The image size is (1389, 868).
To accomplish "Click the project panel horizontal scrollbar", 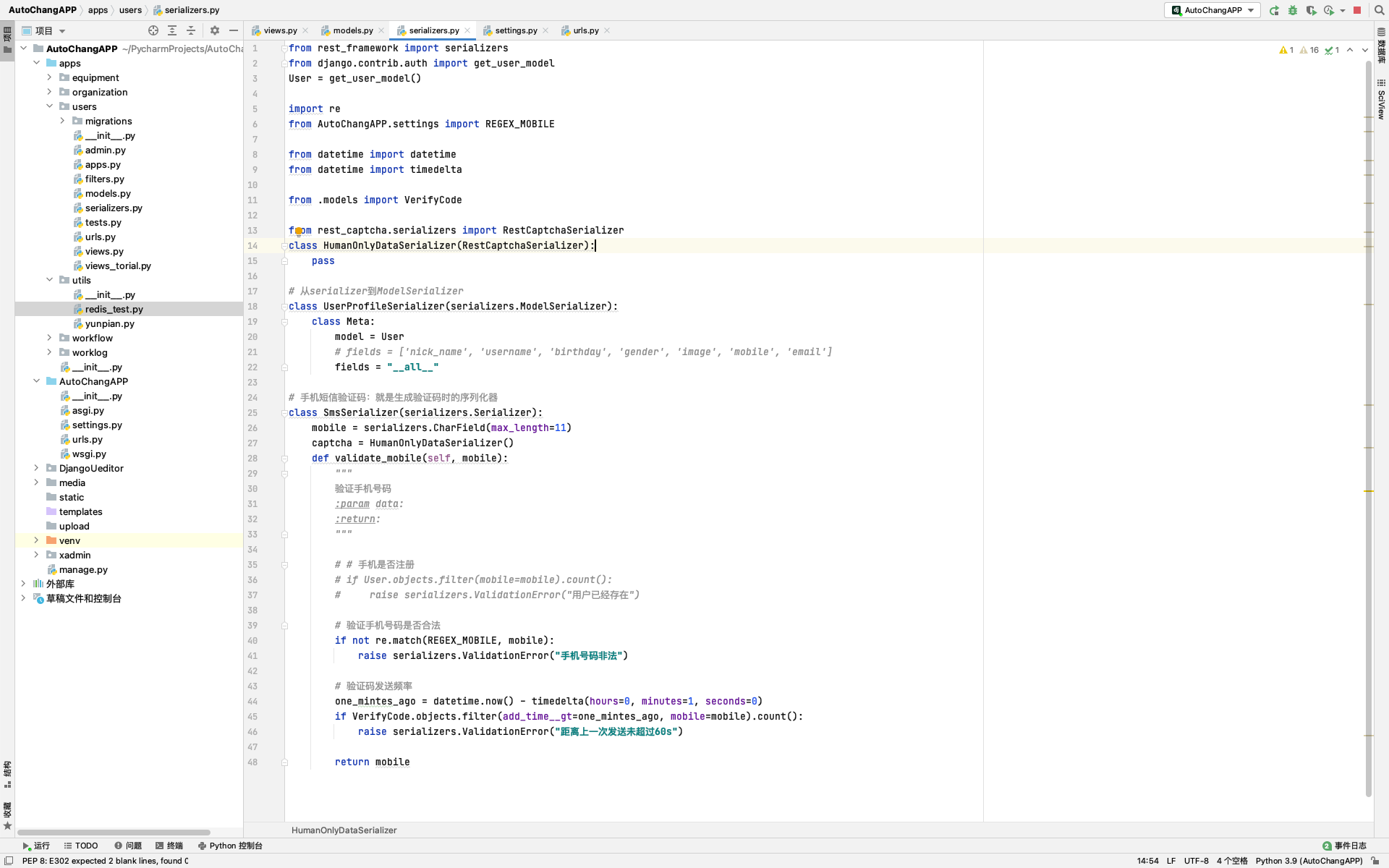I will pos(114,833).
